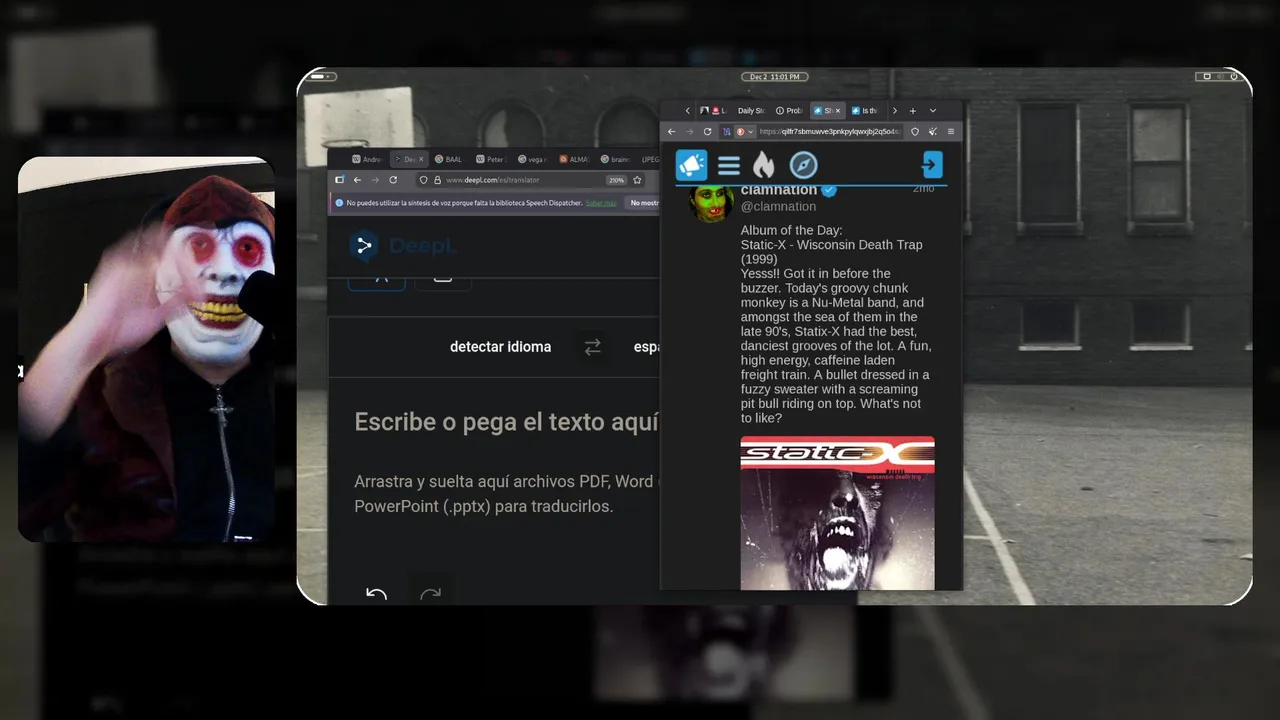Go back in the DeepL browser window
This screenshot has height=720, width=1280.
click(x=357, y=180)
